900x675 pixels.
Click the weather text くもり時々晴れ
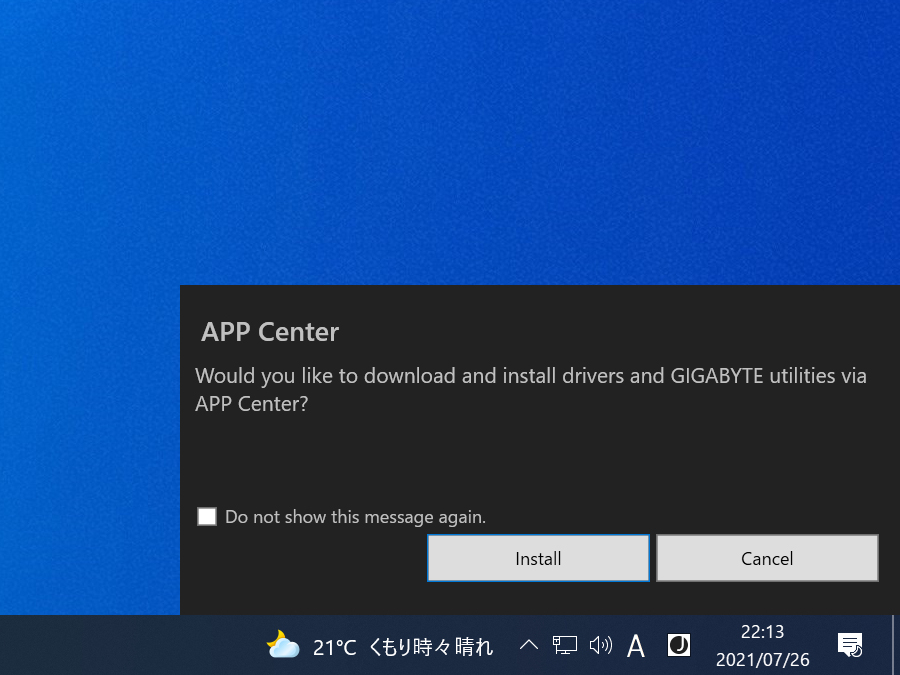coord(430,647)
